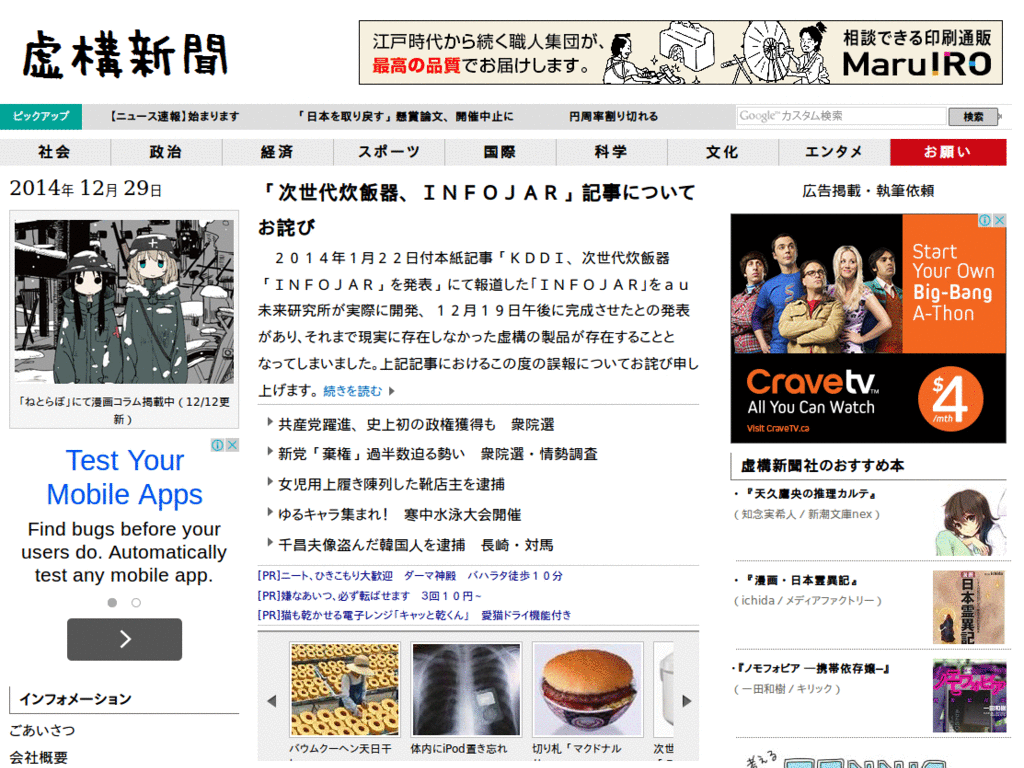This screenshot has height=768, width=1024.
Task: Open 『天久鷹央の推理カルテ』 book link
Action: (x=810, y=494)
